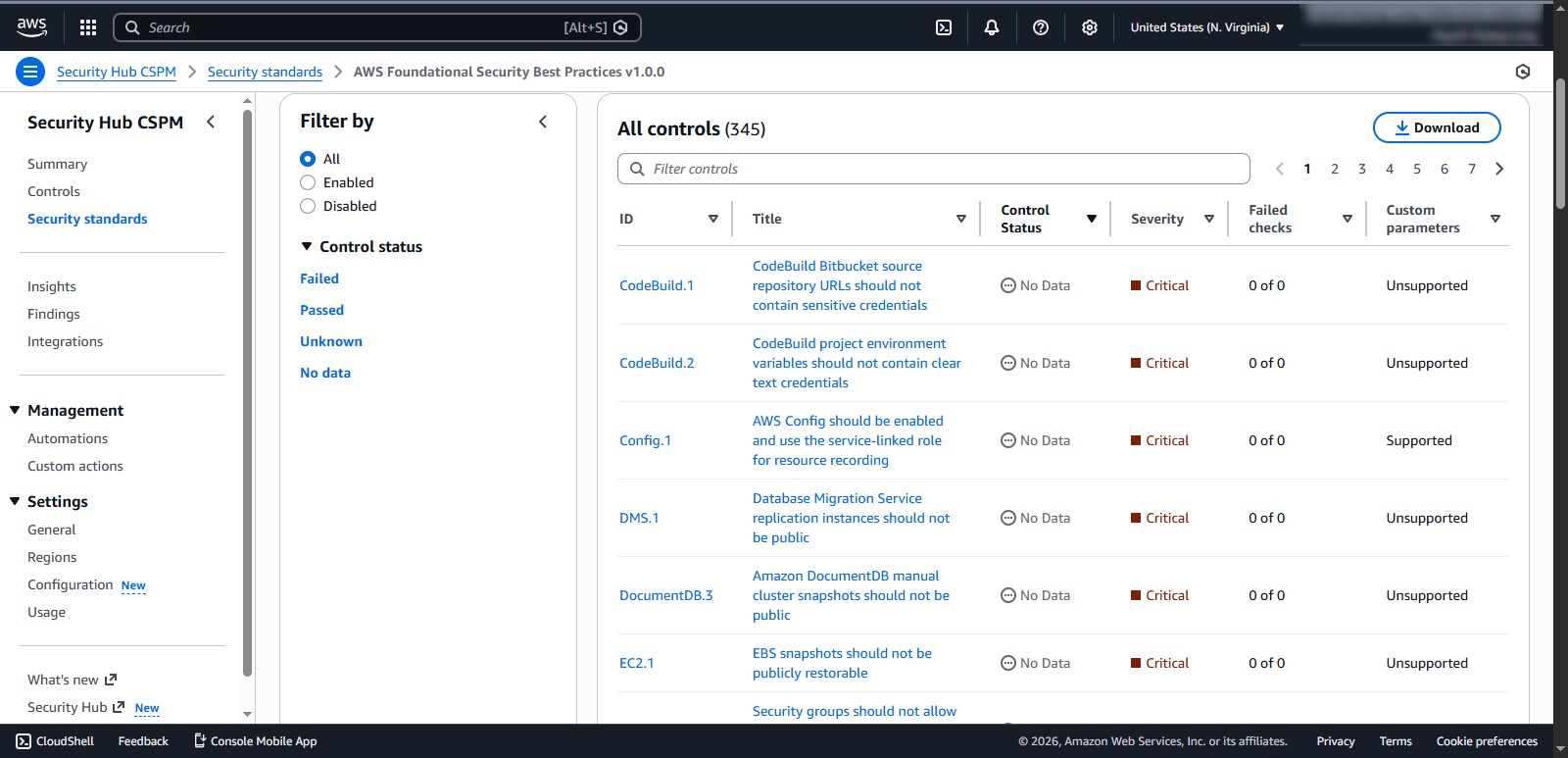Open Findings in the sidebar
Viewport: 1568px width, 758px height.
(54, 314)
